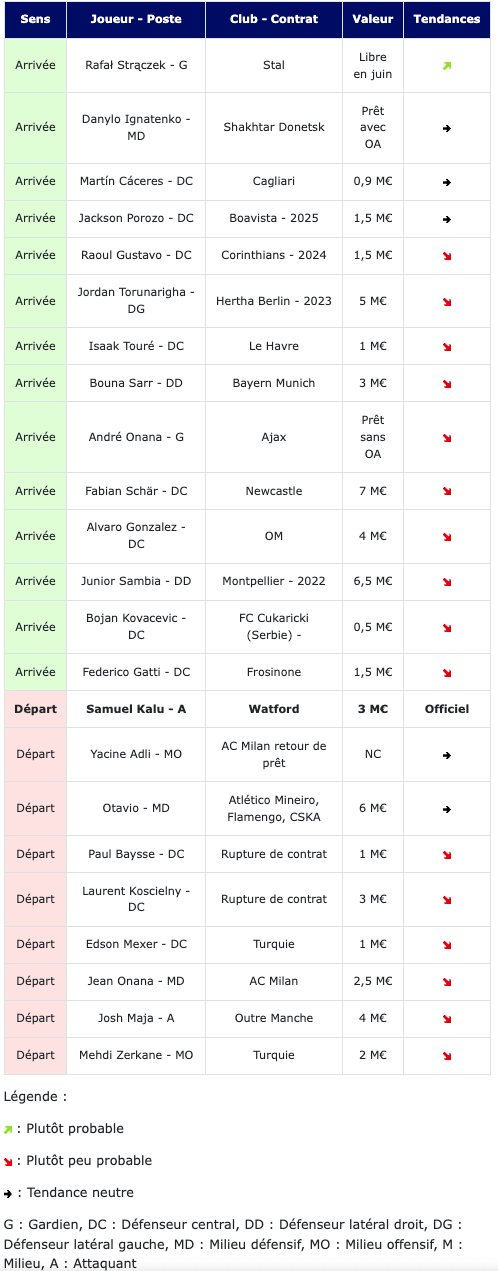Click Jordan Torunarigha - DG player cell
This screenshot has width=498, height=1271.
coord(136,301)
